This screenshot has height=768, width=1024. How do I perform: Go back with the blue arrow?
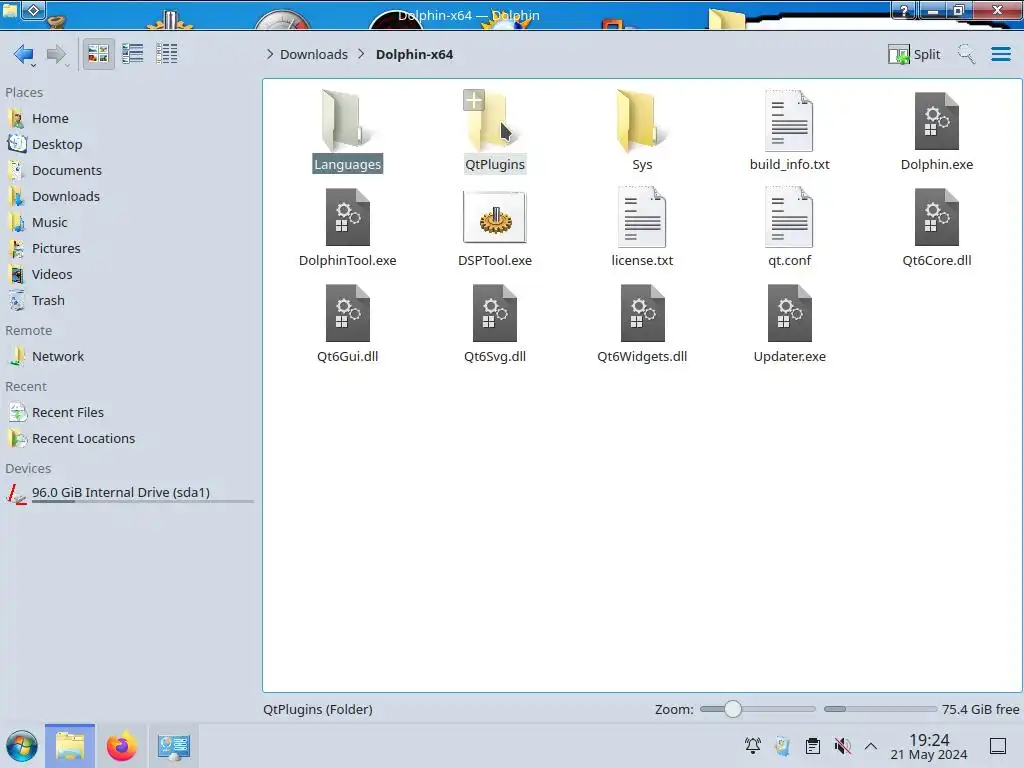tap(24, 54)
